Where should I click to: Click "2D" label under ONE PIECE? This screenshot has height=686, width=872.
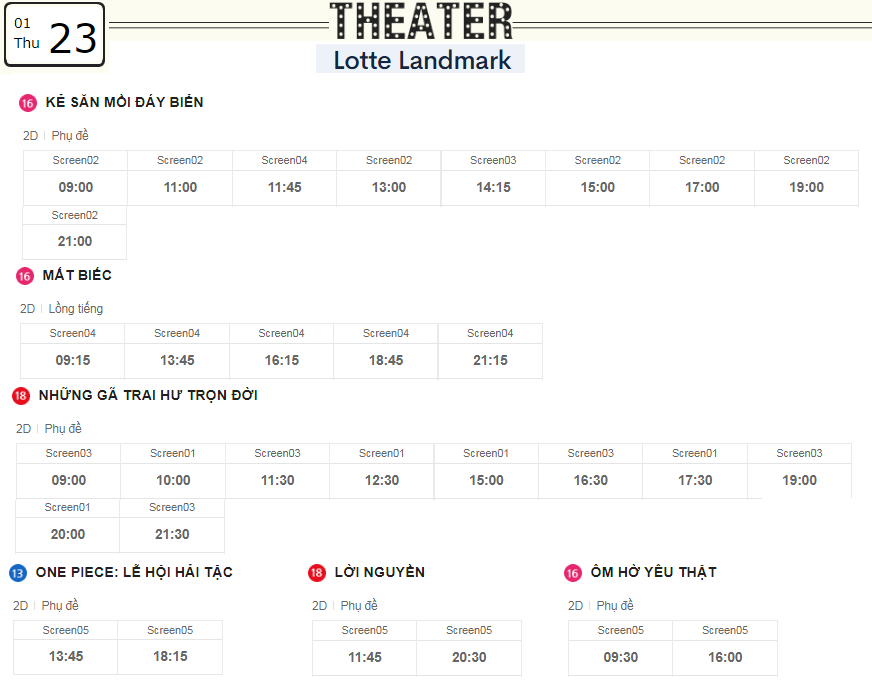[21, 605]
